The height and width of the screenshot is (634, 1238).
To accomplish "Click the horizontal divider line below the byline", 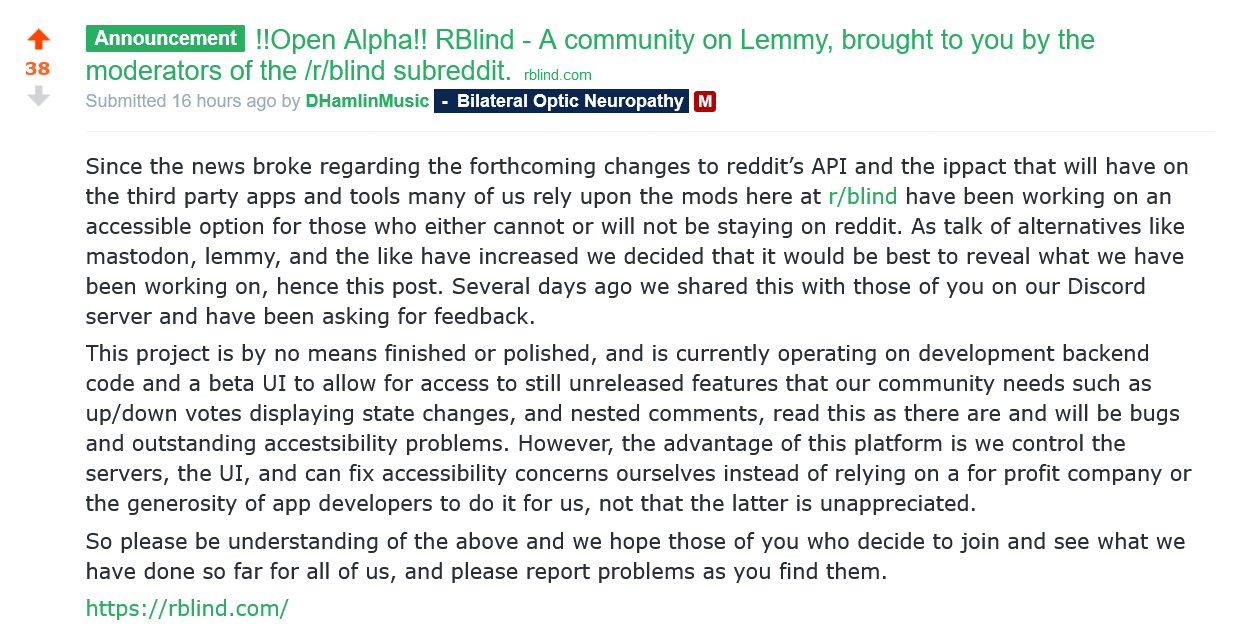I will 650,131.
